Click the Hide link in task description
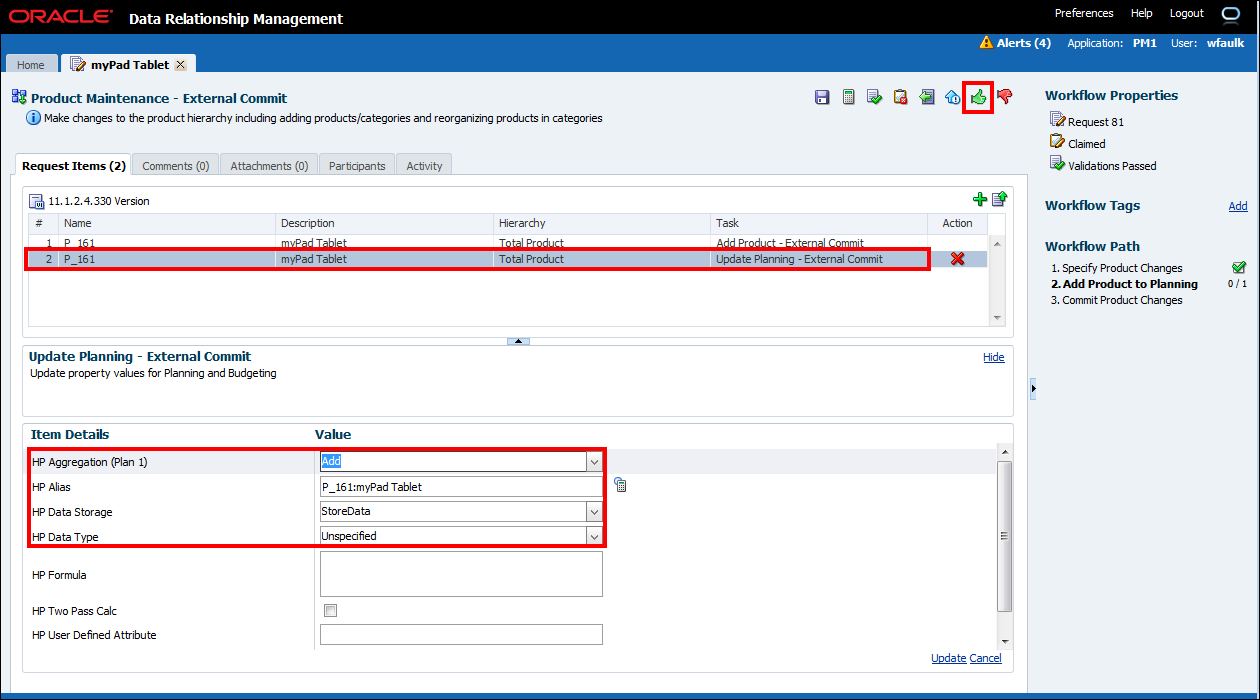The image size is (1260, 700). tap(994, 357)
